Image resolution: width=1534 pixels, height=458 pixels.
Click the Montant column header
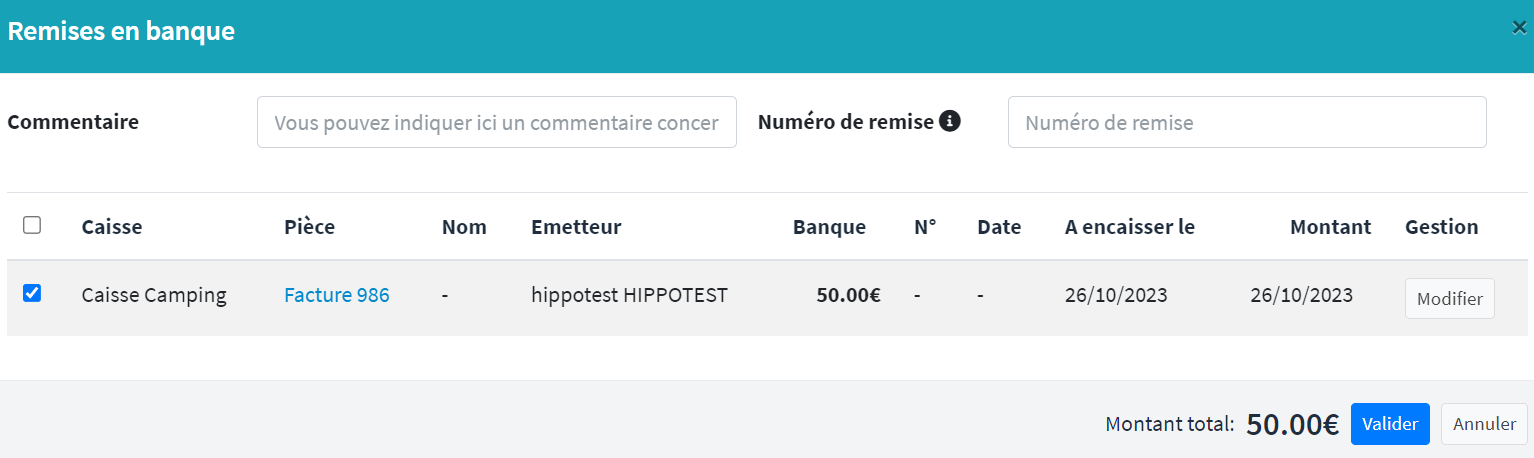[1331, 227]
